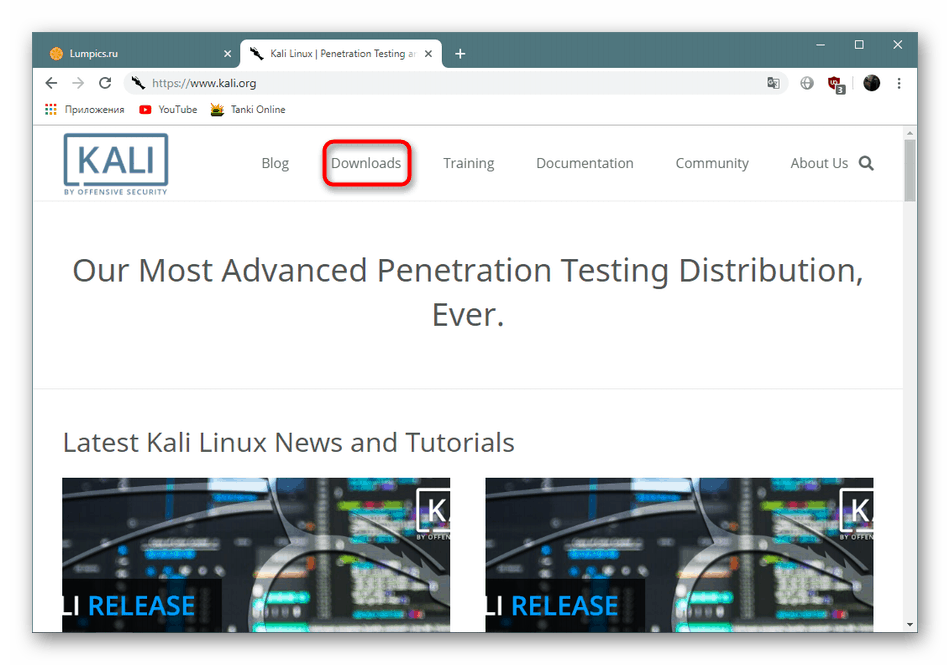Image resolution: width=950 pixels, height=665 pixels.
Task: Minimize the browser window
Action: pyautogui.click(x=820, y=45)
